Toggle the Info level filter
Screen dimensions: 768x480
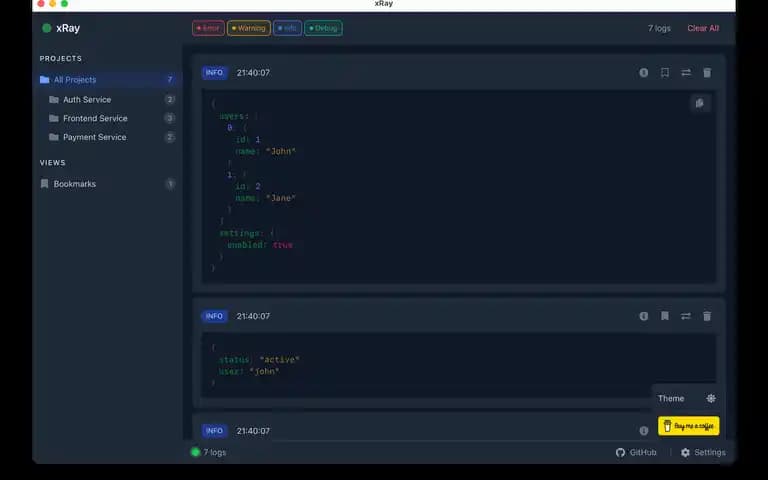click(x=288, y=28)
